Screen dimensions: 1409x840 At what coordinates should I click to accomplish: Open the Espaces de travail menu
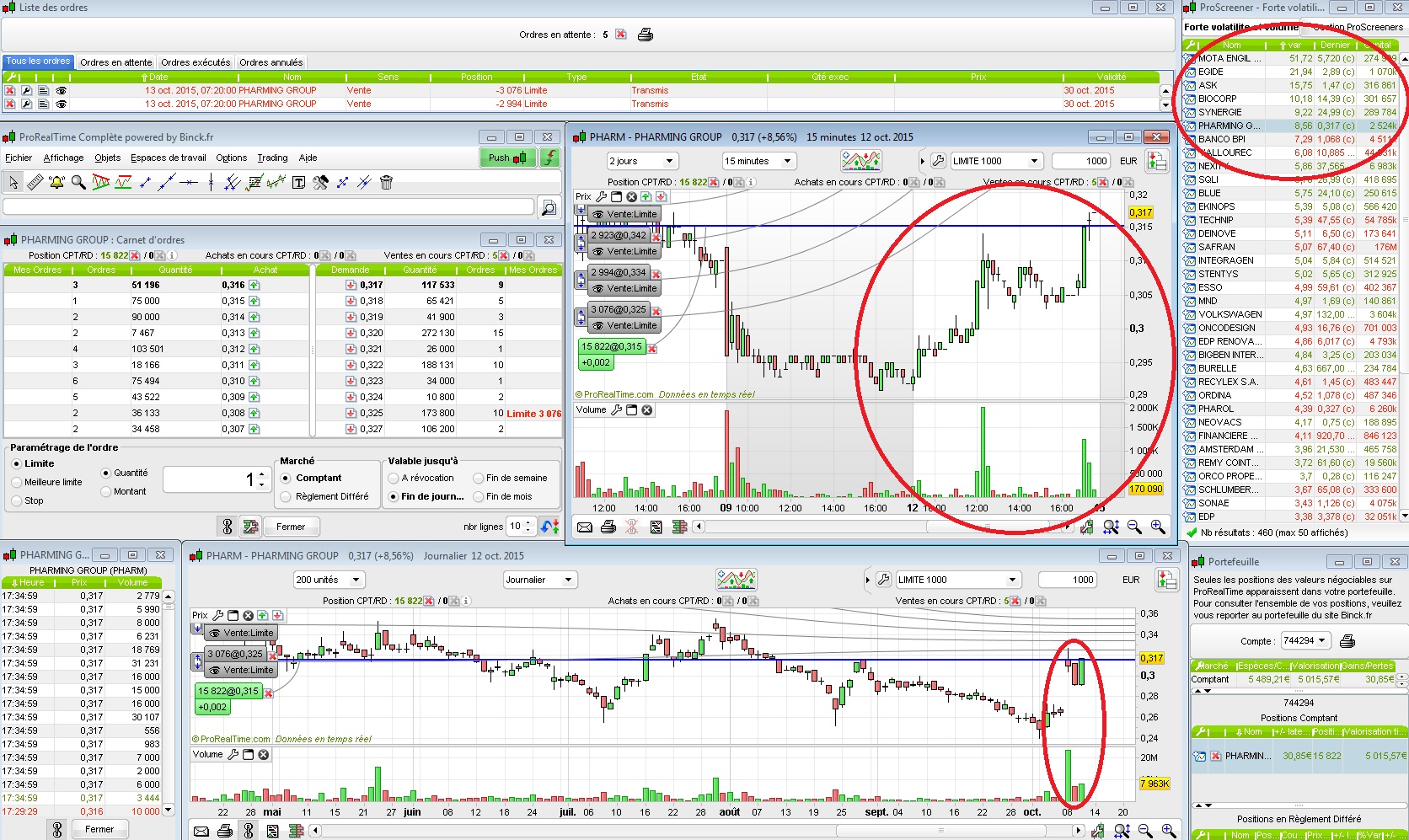[x=169, y=158]
